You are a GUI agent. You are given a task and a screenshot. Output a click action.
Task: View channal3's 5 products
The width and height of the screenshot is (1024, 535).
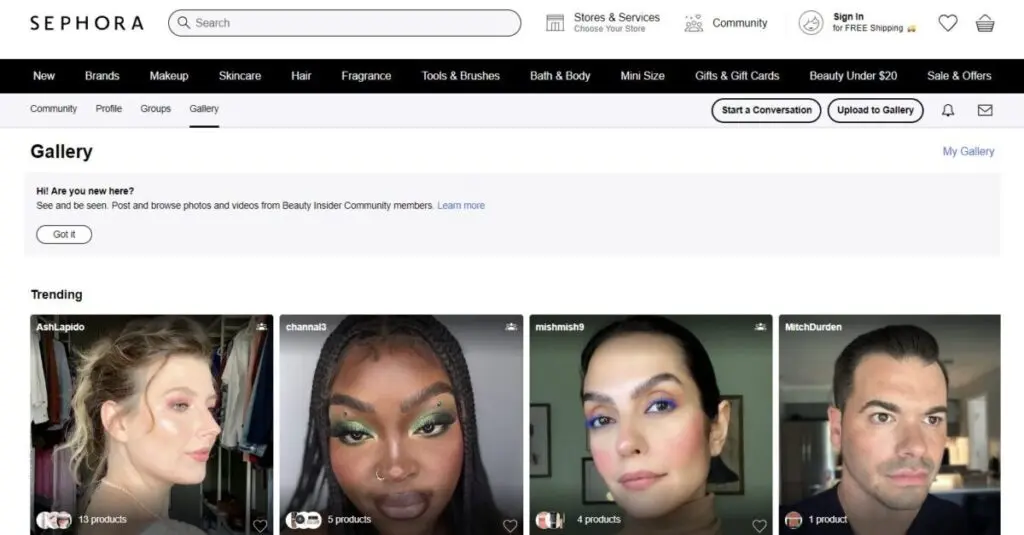349,519
